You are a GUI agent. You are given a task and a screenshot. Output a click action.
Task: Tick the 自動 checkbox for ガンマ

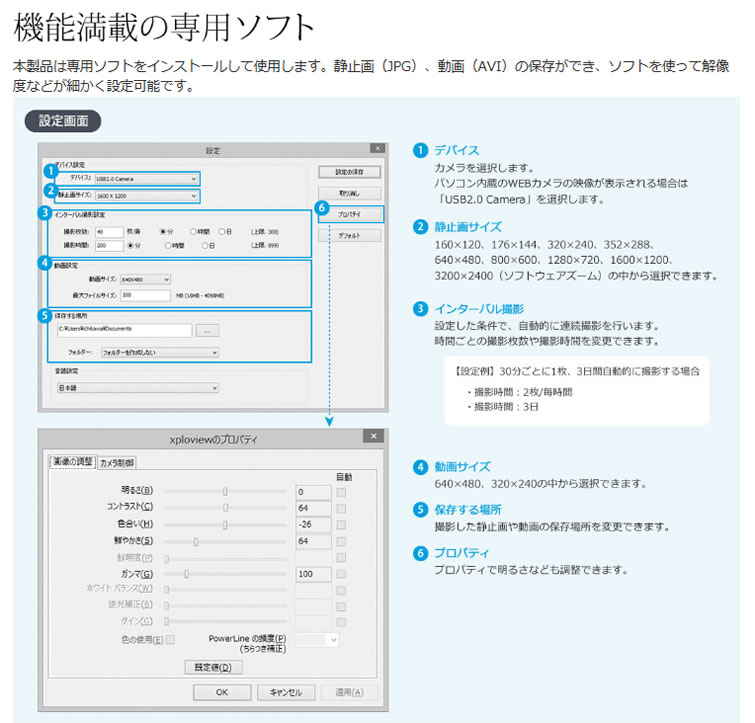[x=341, y=574]
